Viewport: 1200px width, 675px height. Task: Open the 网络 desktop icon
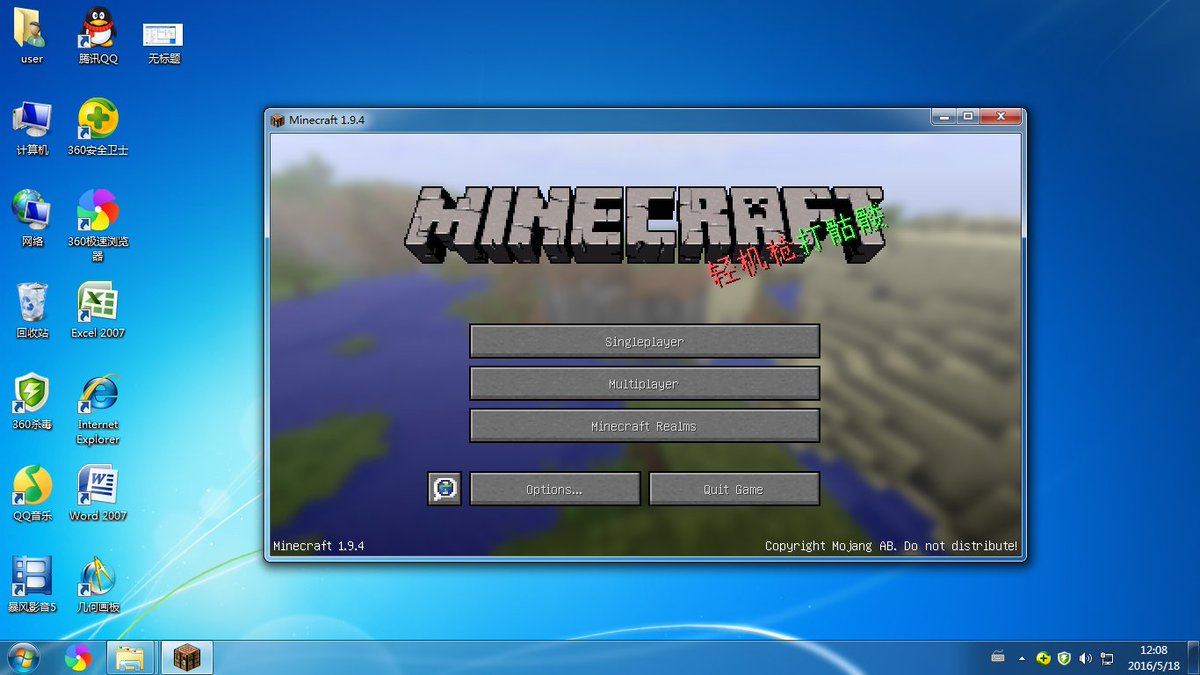[x=32, y=218]
